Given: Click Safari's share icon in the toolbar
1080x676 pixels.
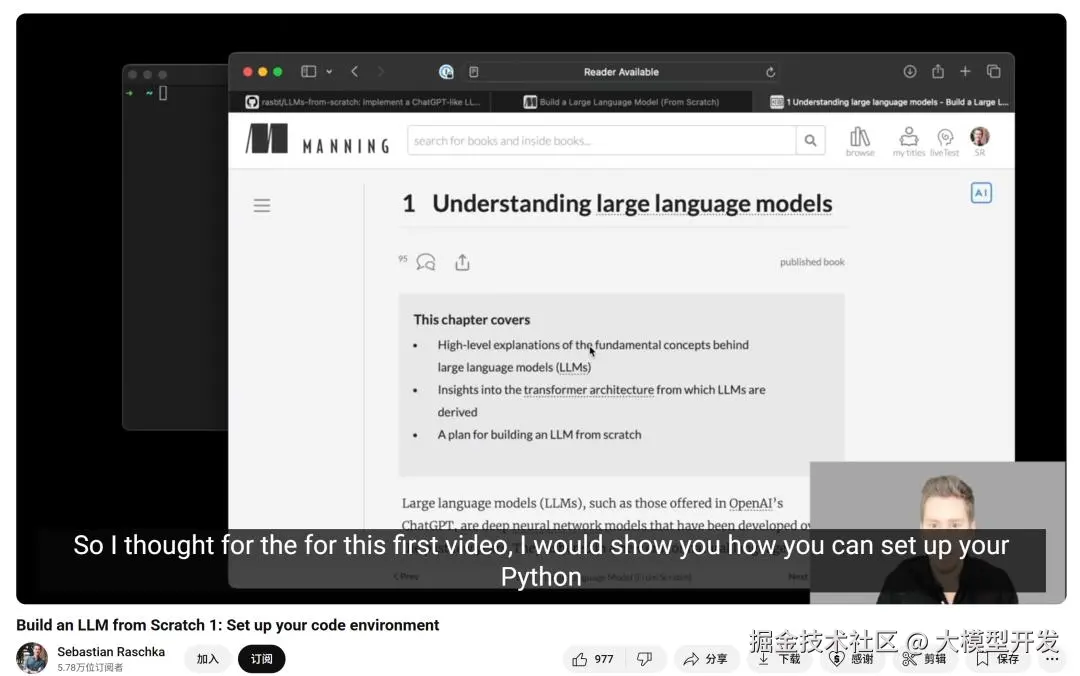Looking at the screenshot, I should point(937,71).
